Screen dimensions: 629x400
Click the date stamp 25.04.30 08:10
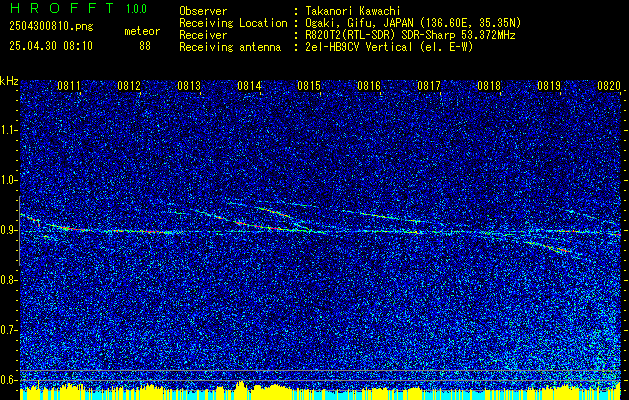click(51, 46)
